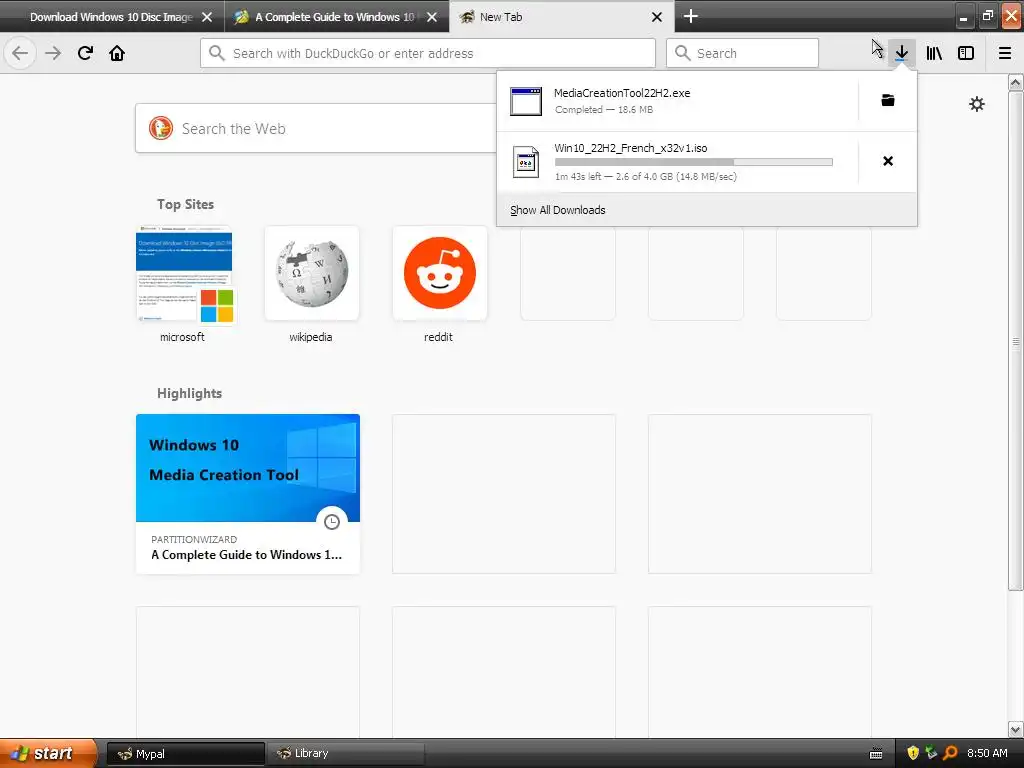
Task: Click the taskbar clock 8:50 AM
Action: [x=987, y=753]
